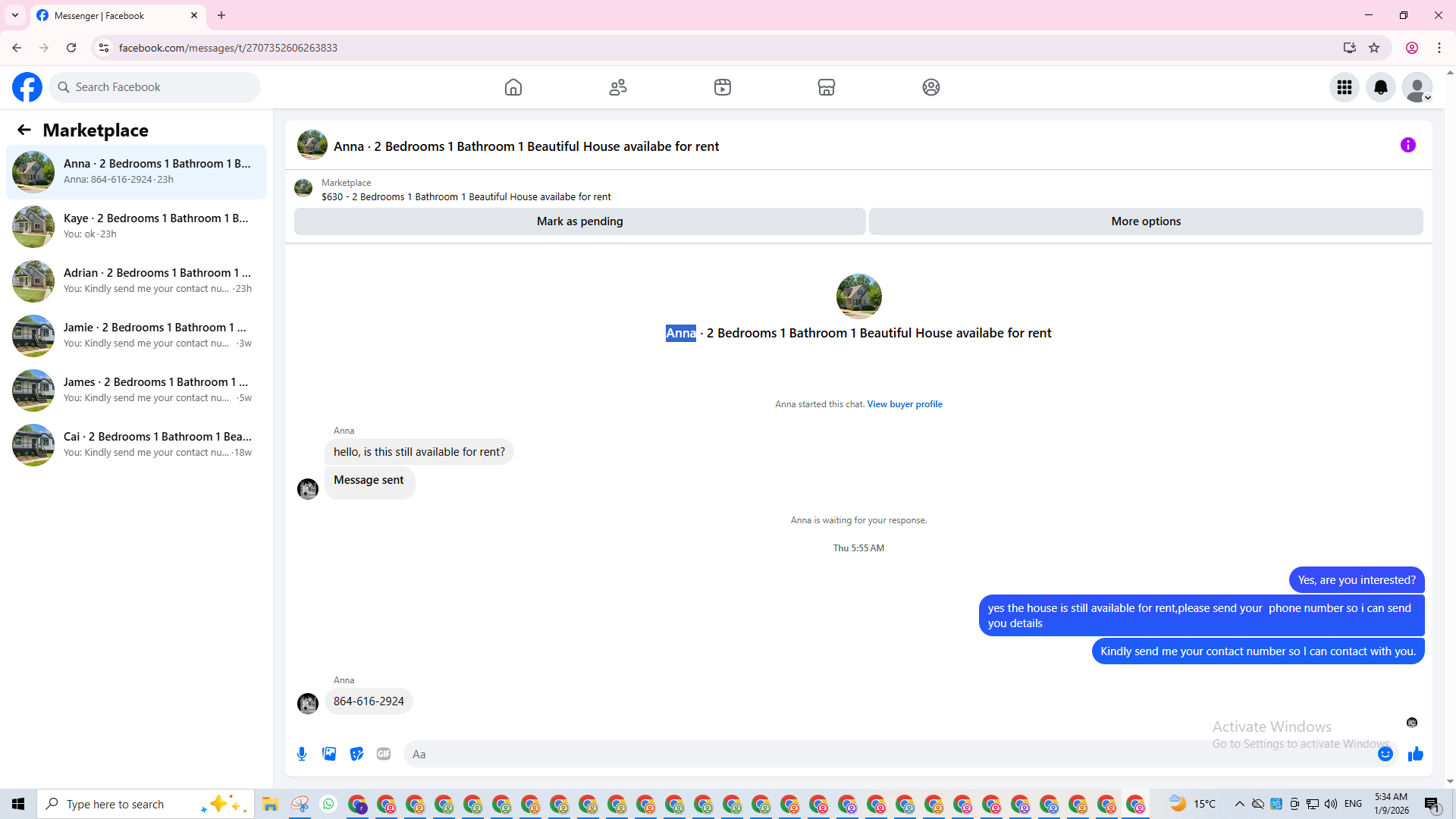The image size is (1456, 819).
Task: Open Kaye's marketplace conversation
Action: click(x=136, y=226)
